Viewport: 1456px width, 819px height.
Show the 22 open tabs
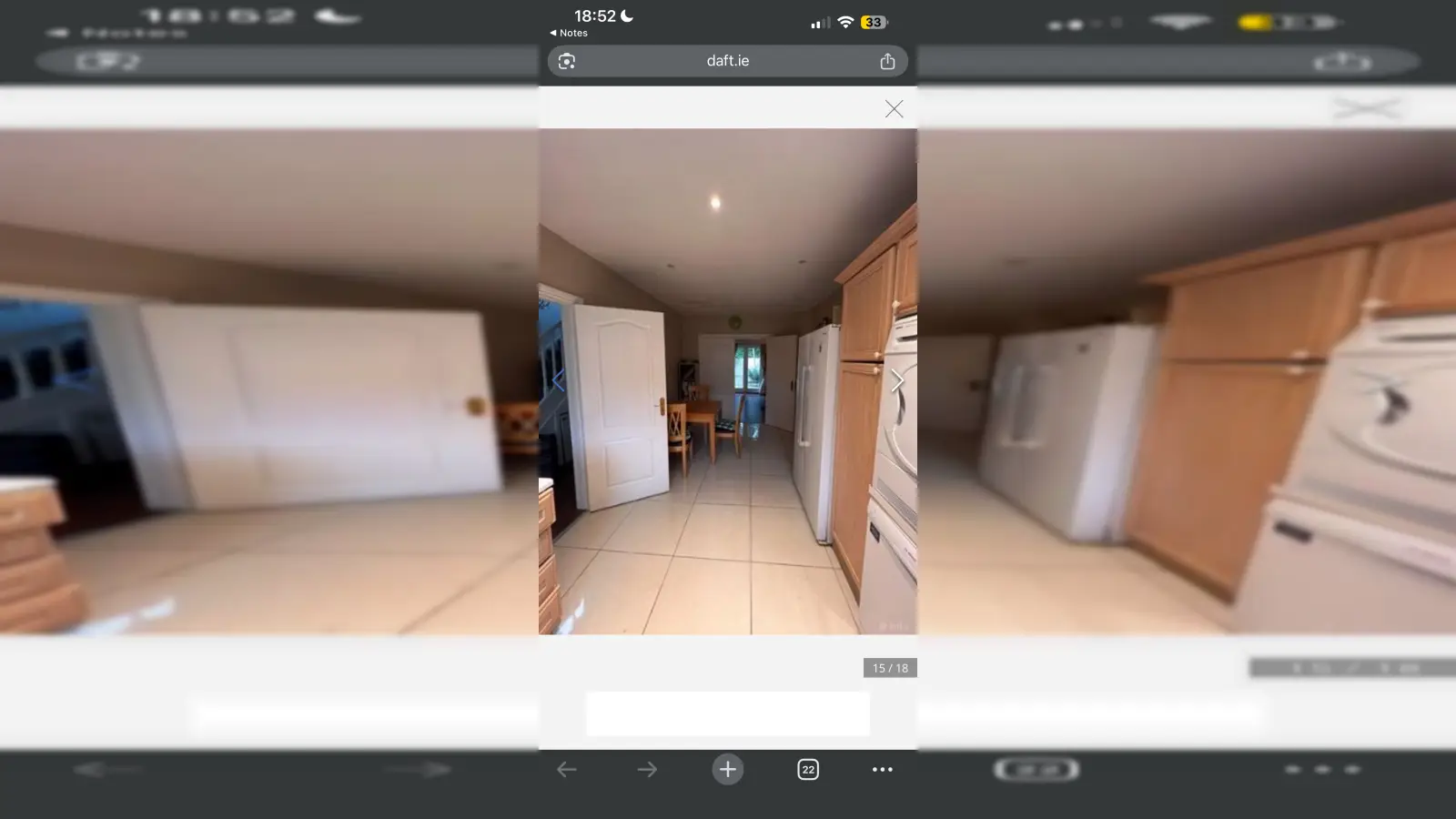[807, 769]
